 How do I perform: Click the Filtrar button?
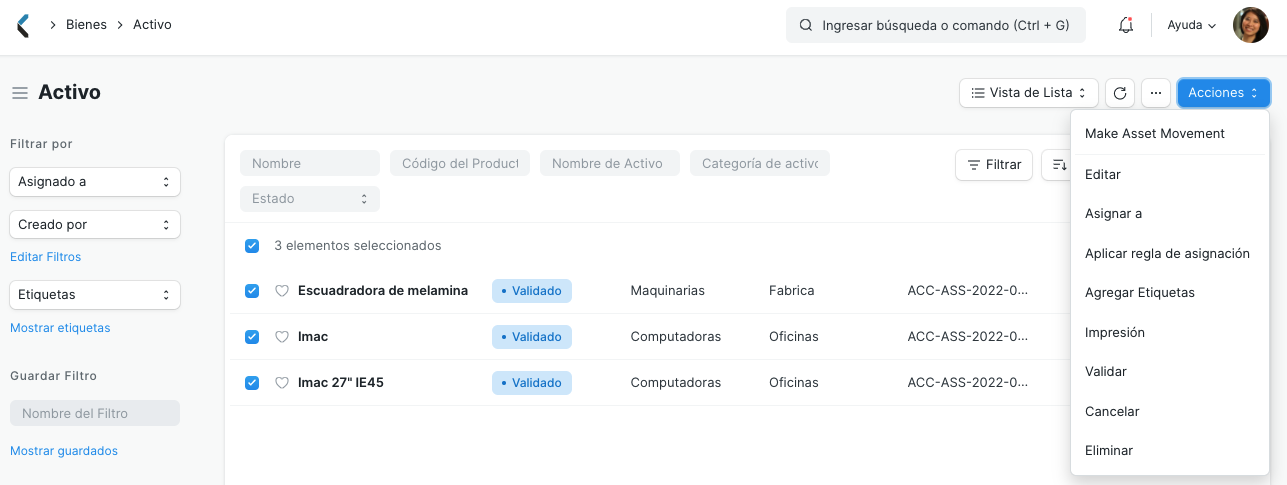point(994,165)
